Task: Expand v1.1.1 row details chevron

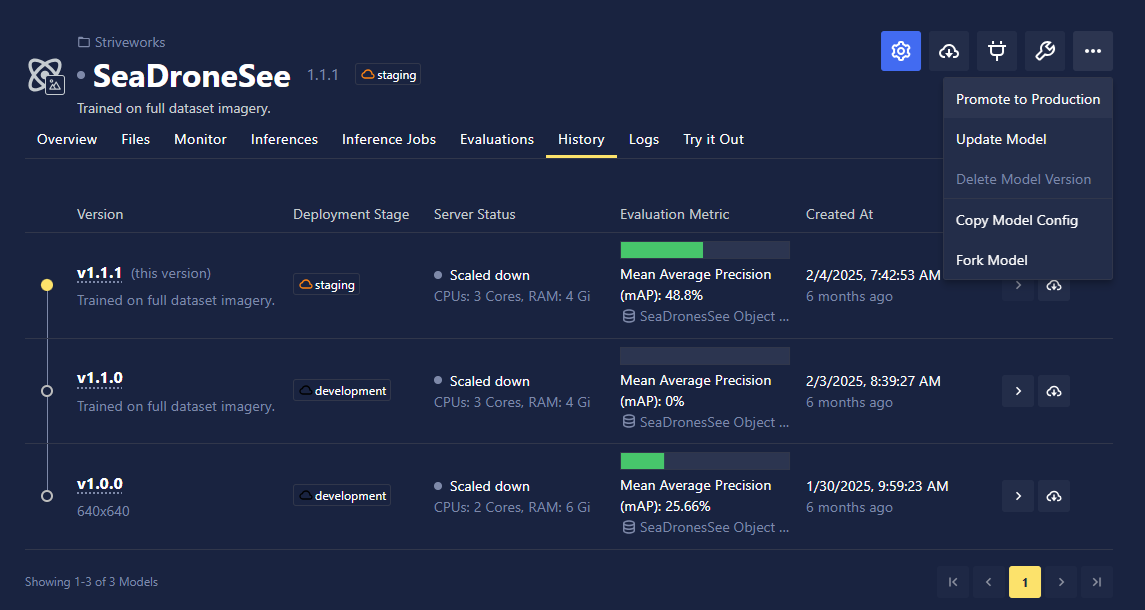Action: 1018,286
